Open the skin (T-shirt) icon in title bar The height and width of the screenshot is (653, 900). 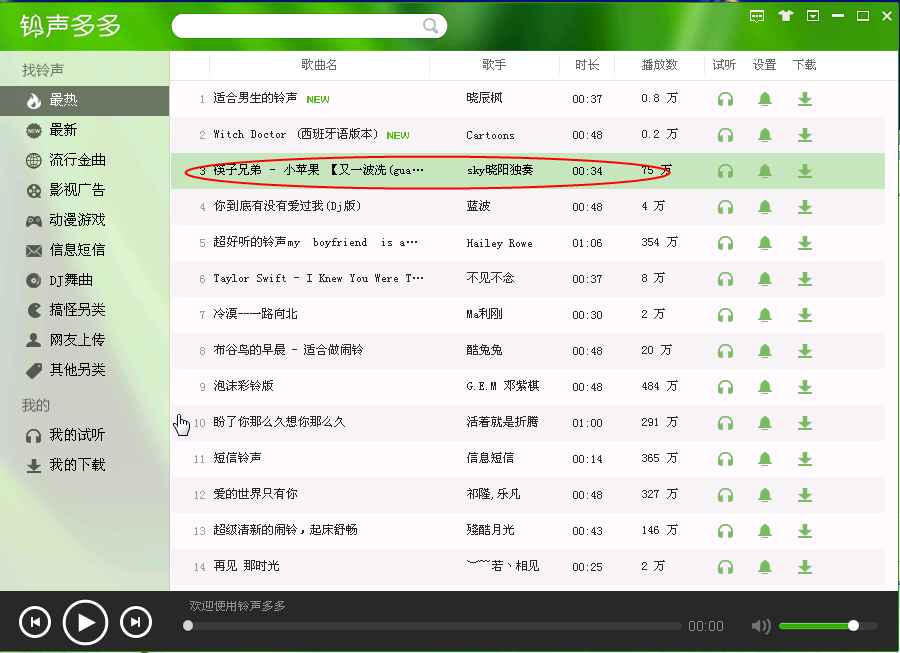[785, 15]
